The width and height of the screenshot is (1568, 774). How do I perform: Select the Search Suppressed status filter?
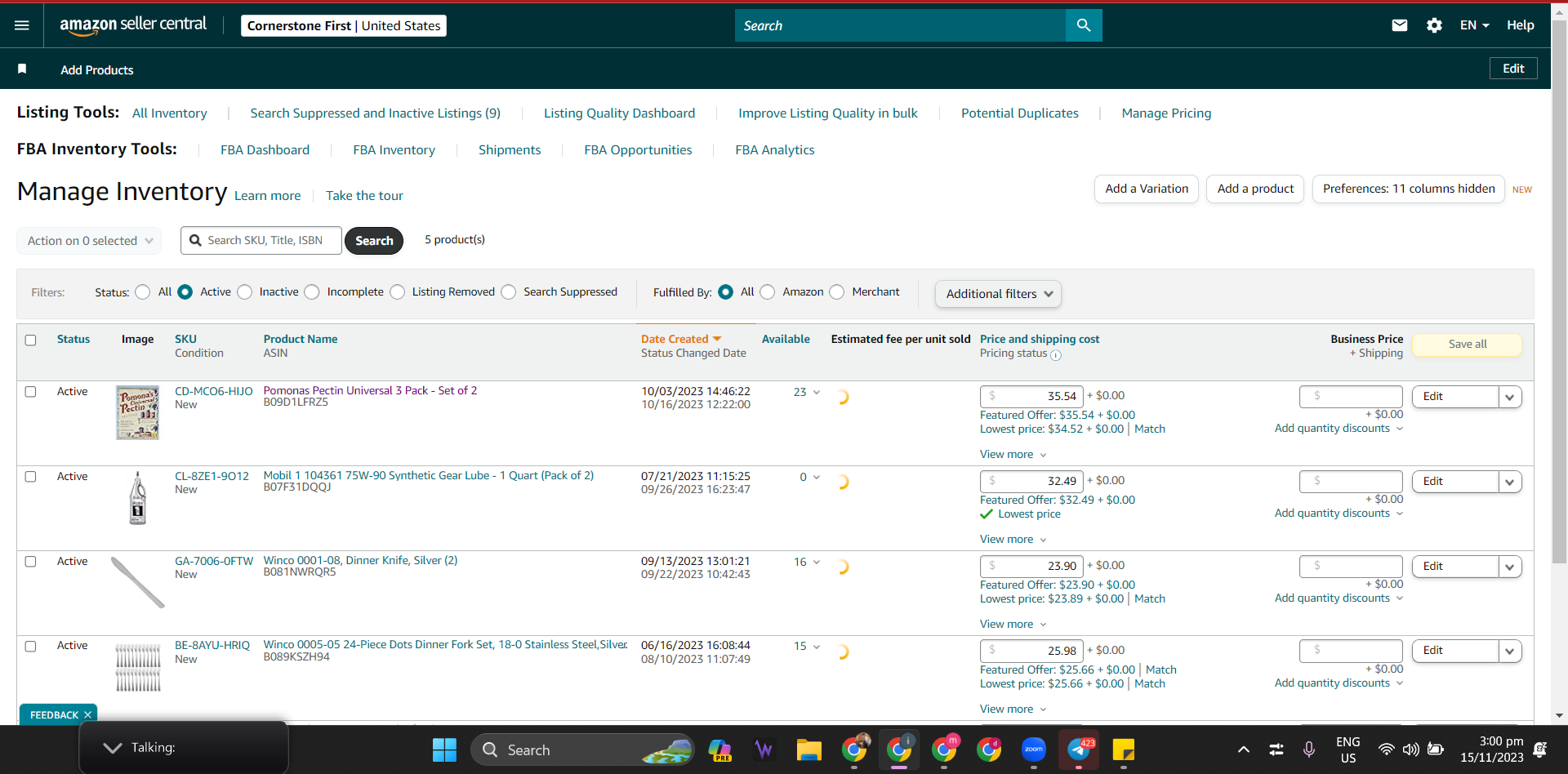pyautogui.click(x=509, y=292)
